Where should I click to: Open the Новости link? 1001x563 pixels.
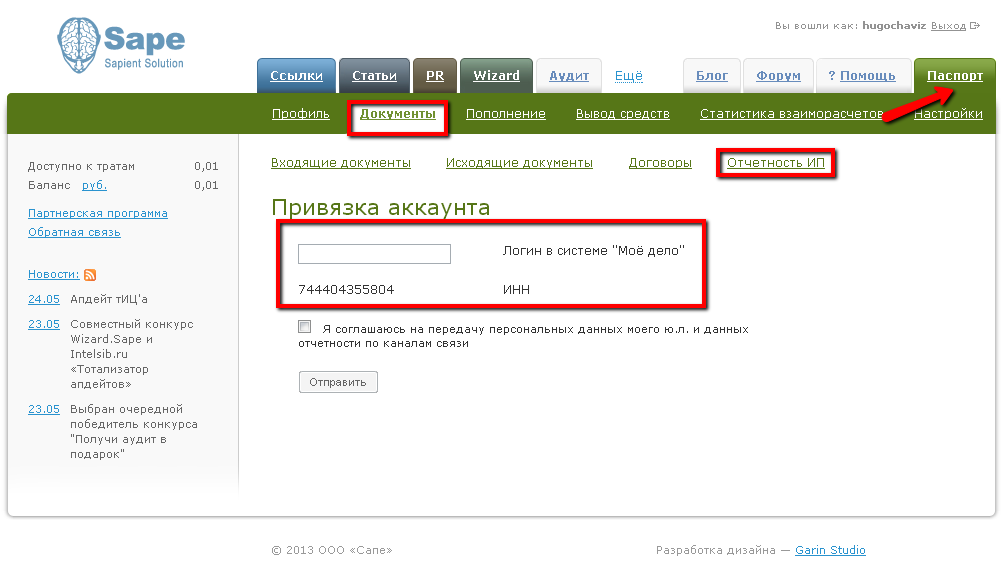click(54, 274)
